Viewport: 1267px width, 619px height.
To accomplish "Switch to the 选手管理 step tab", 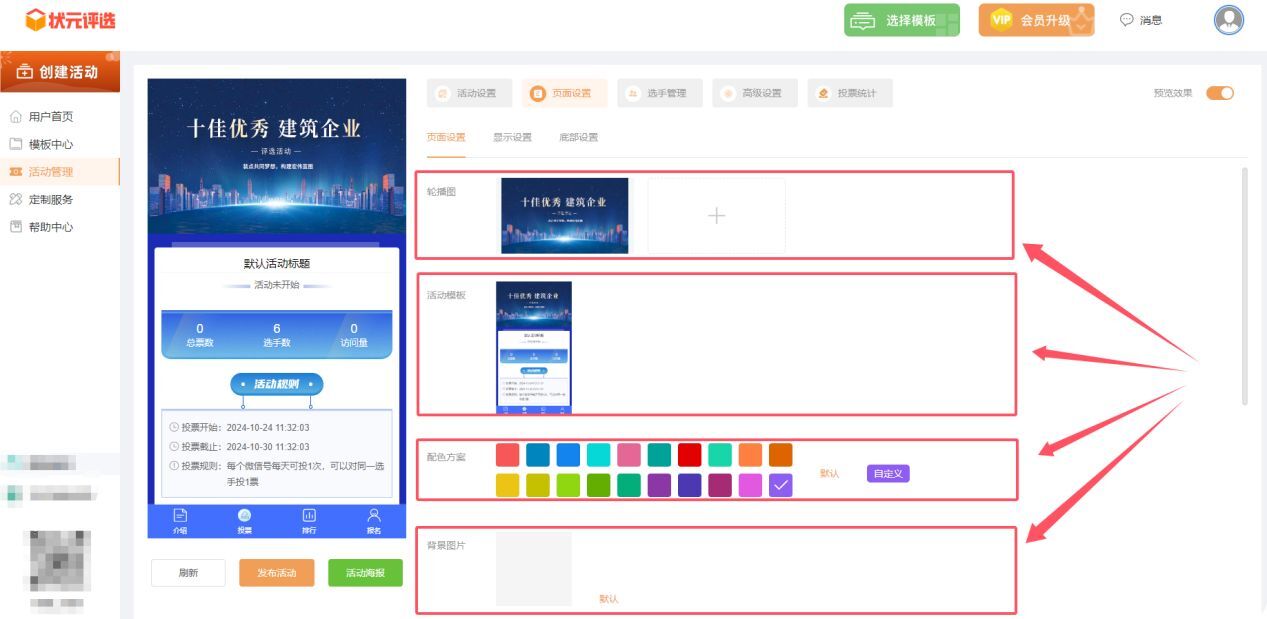I will 659,93.
